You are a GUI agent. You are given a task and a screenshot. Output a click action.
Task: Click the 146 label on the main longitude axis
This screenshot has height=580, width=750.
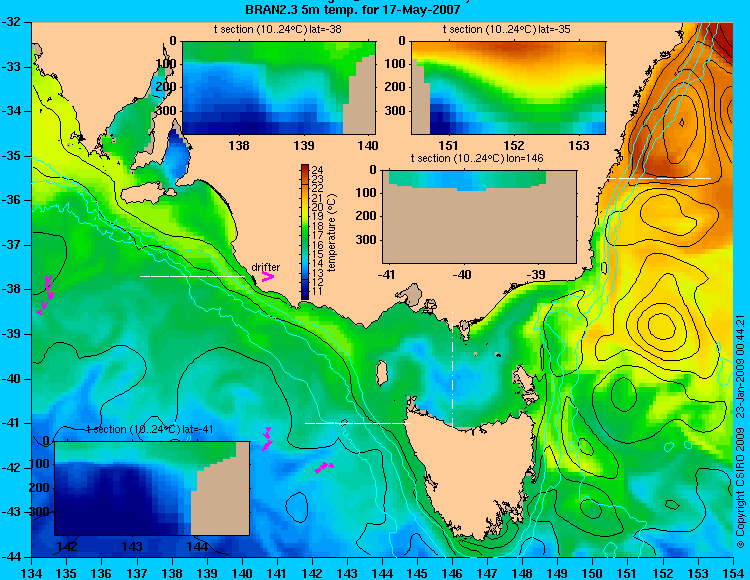[x=452, y=573]
